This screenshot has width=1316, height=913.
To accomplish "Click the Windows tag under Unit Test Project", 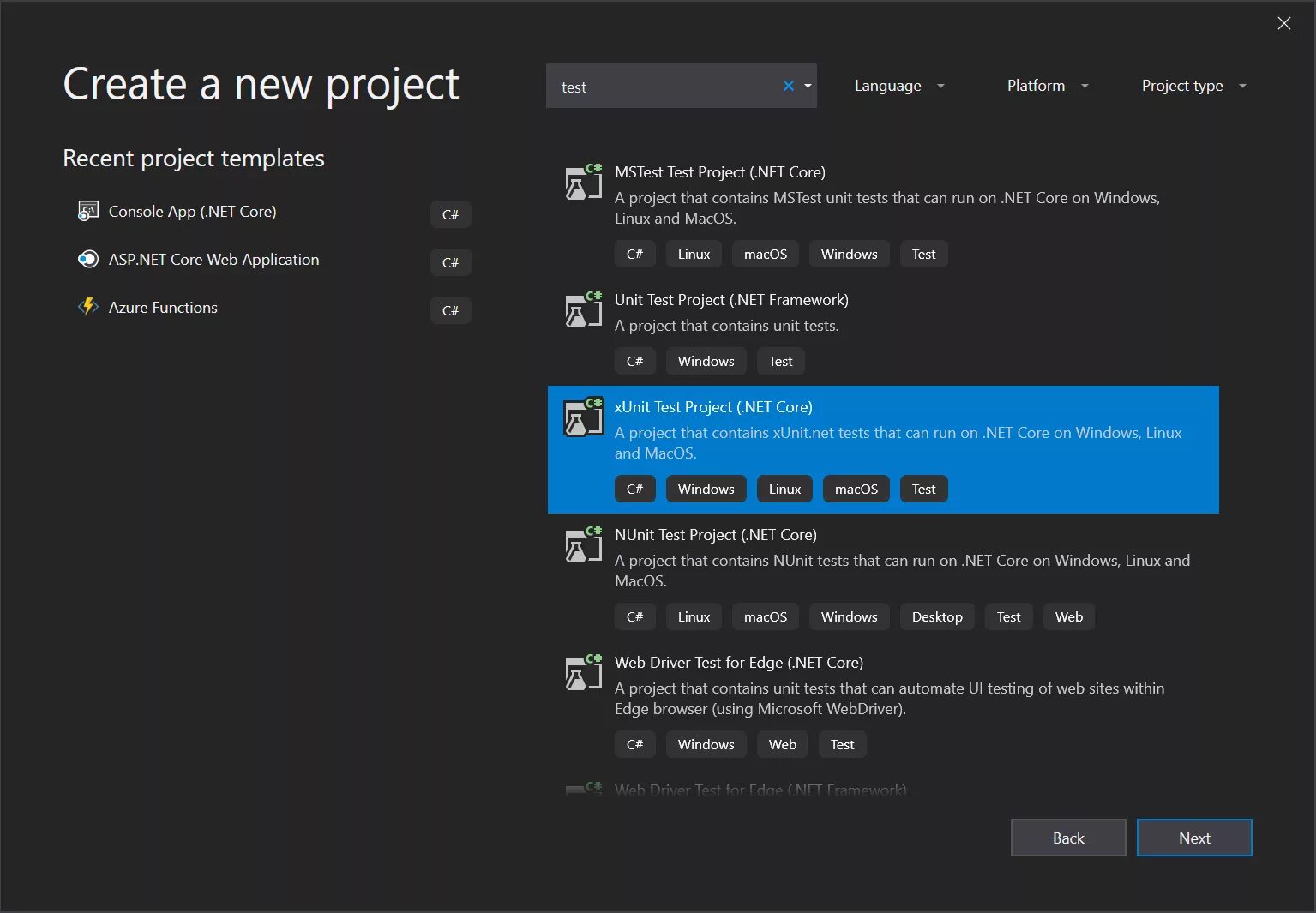I will click(x=706, y=361).
